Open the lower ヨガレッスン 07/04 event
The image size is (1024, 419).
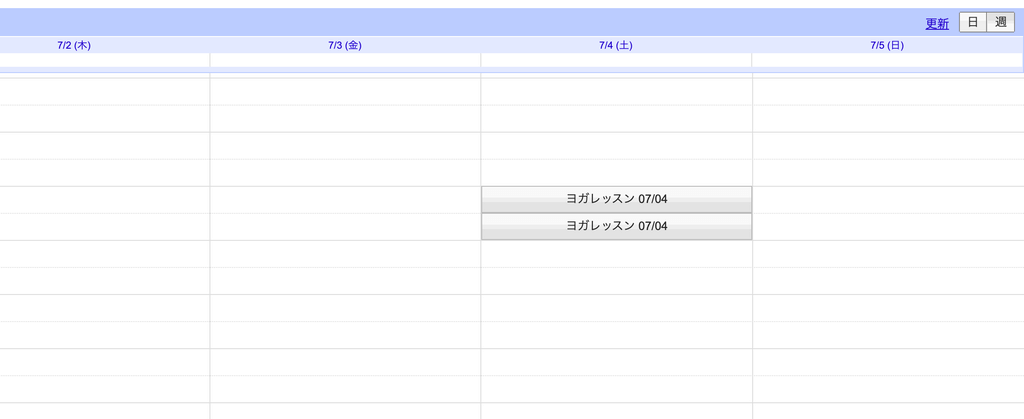[x=616, y=226]
